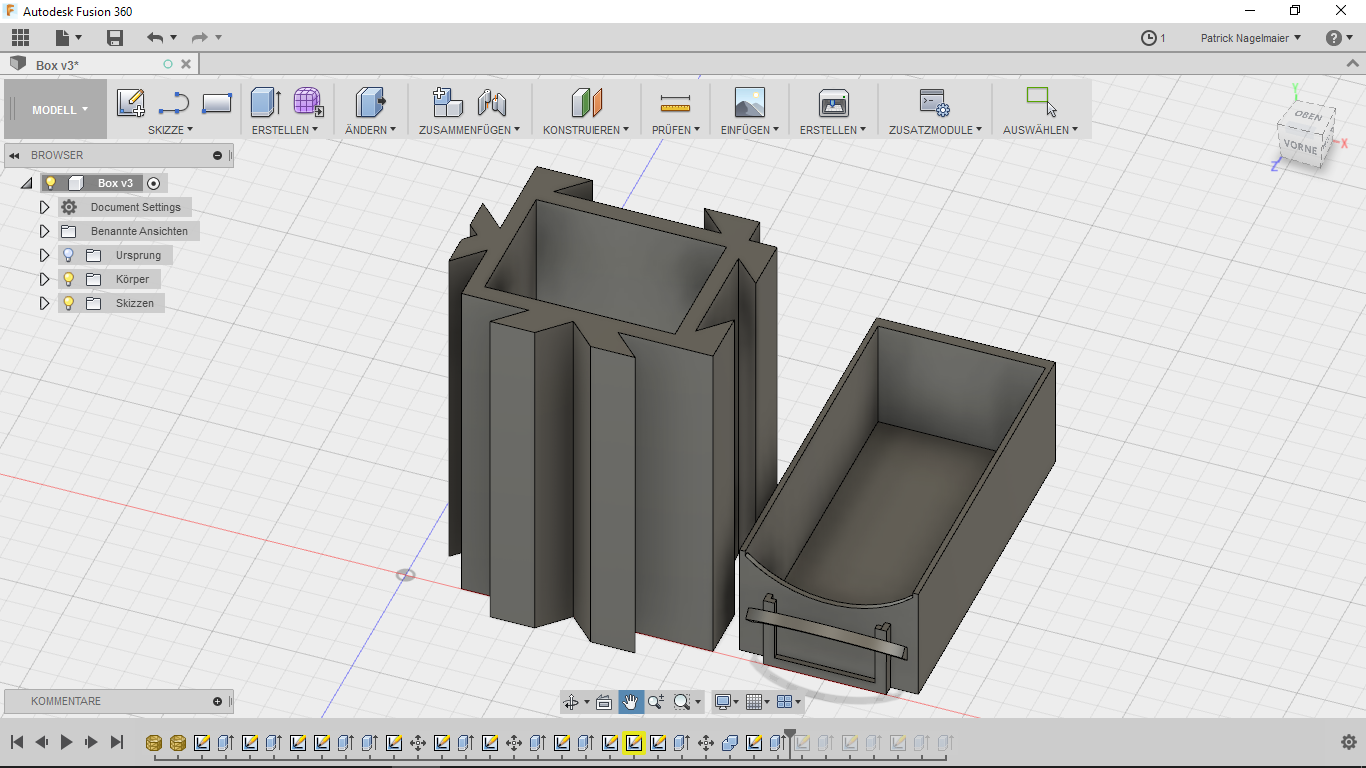Jump to timeline end with skip-forward control
Screen dimensions: 1366x768
(117, 742)
